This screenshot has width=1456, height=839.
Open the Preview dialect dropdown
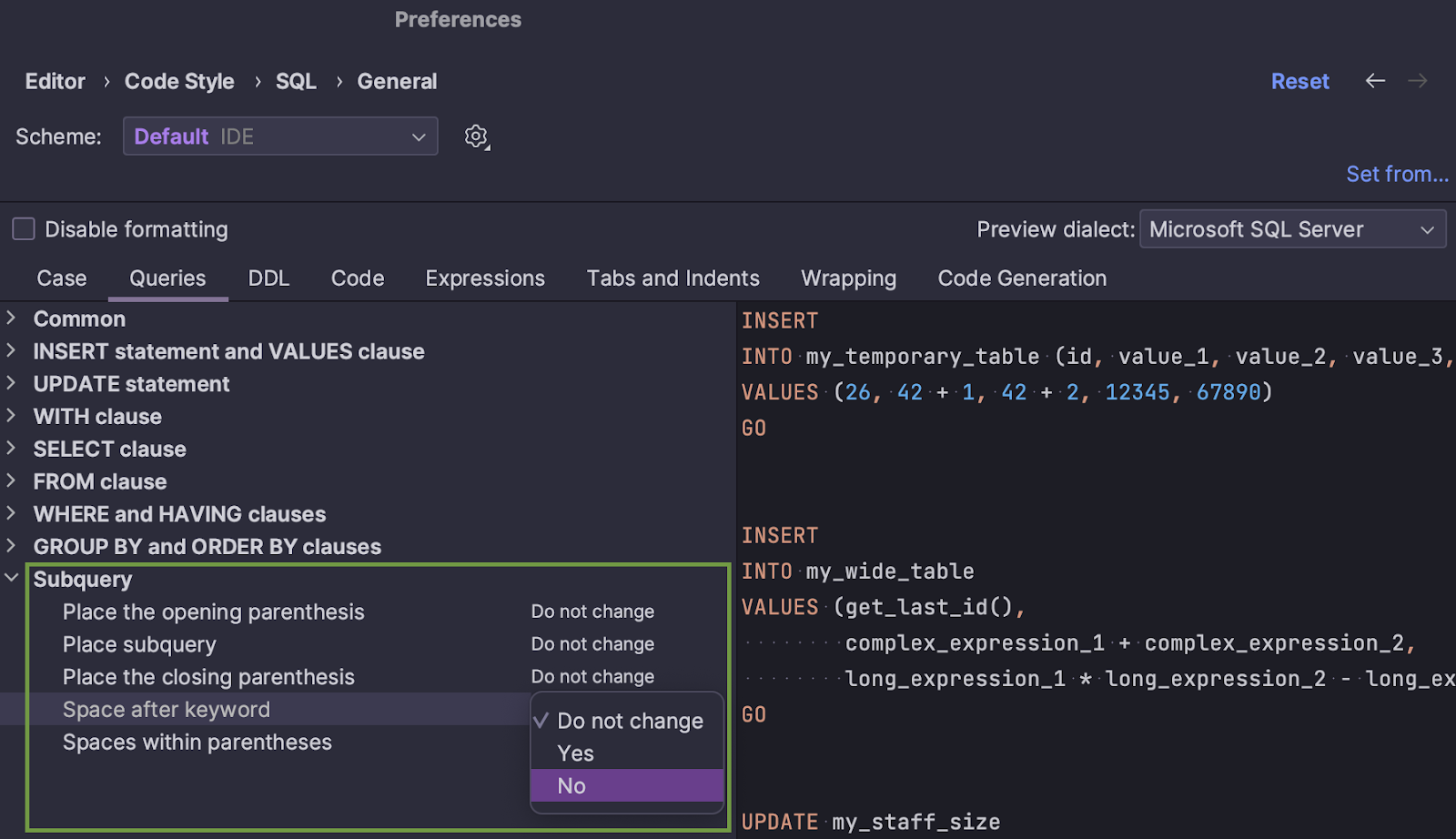tap(1291, 229)
